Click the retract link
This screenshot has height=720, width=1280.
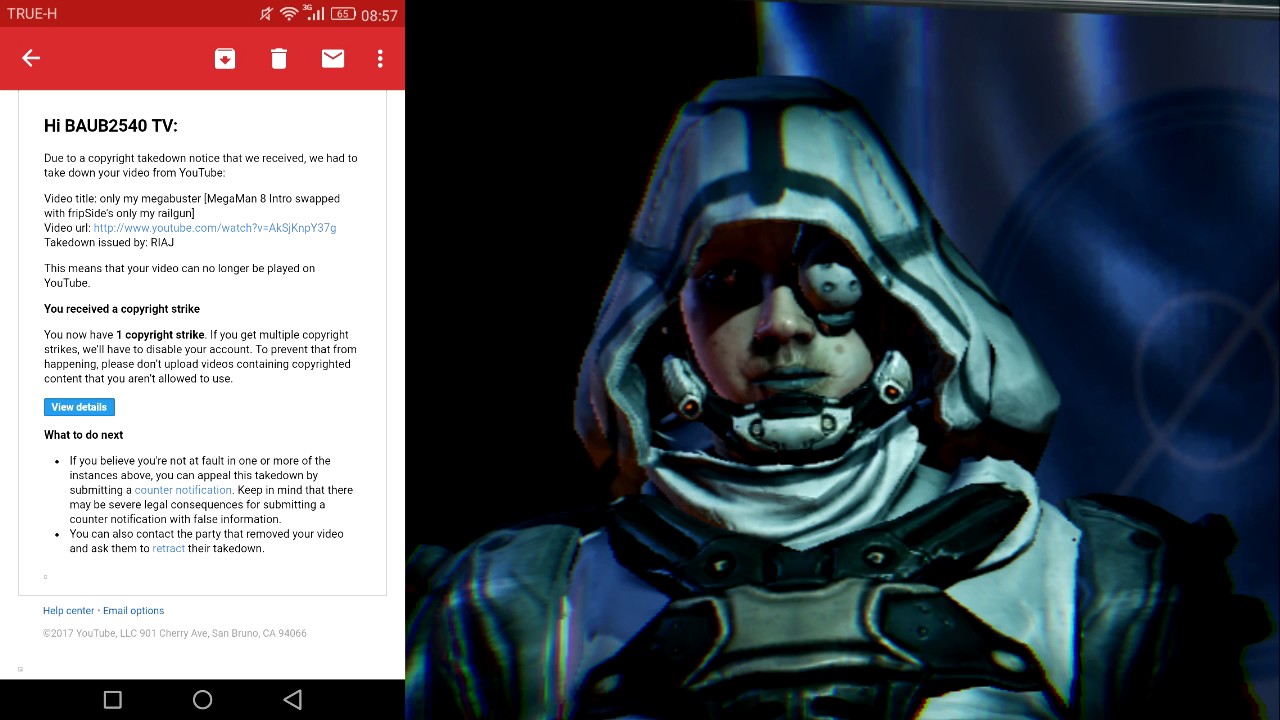click(168, 548)
